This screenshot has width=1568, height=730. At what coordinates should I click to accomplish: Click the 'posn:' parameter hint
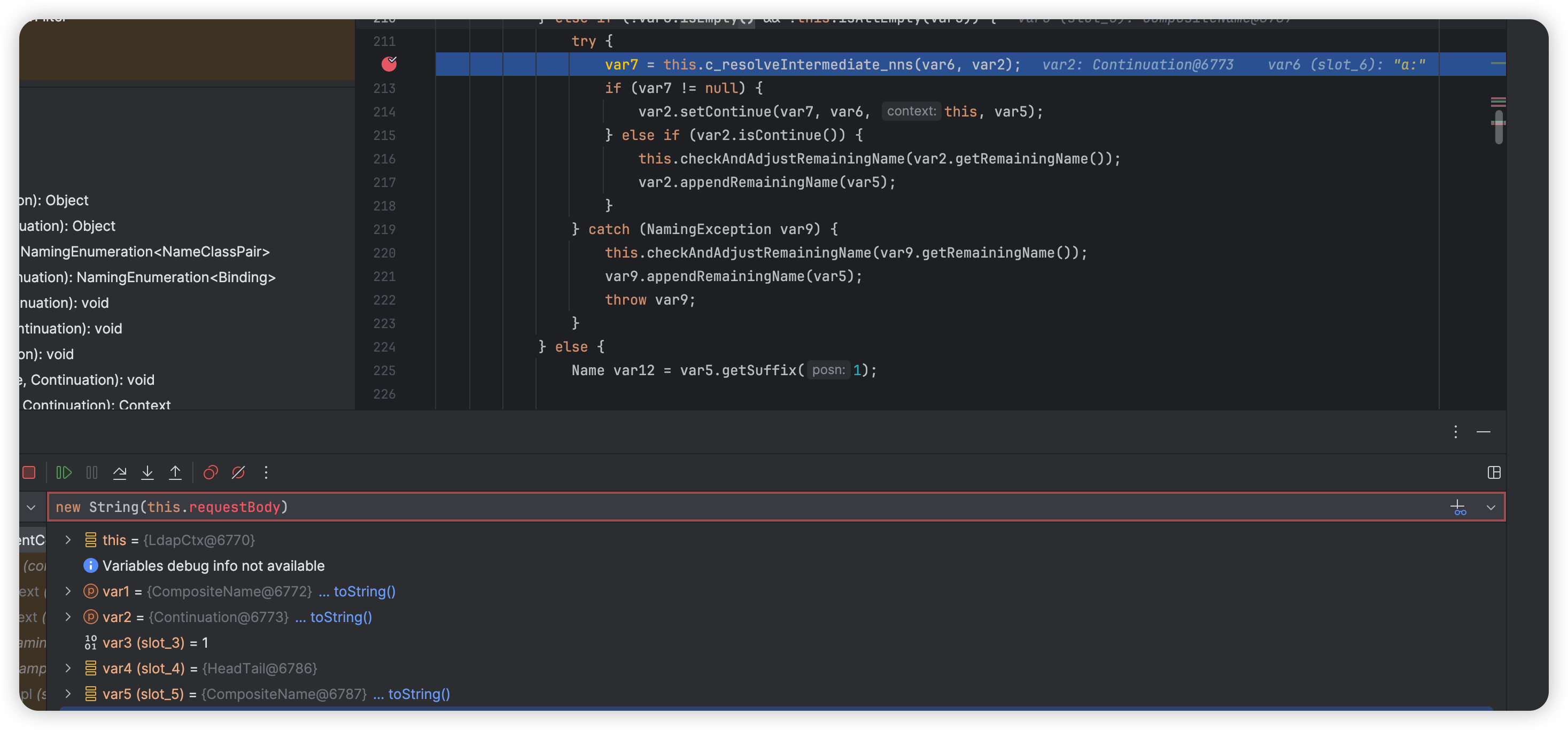(x=828, y=370)
